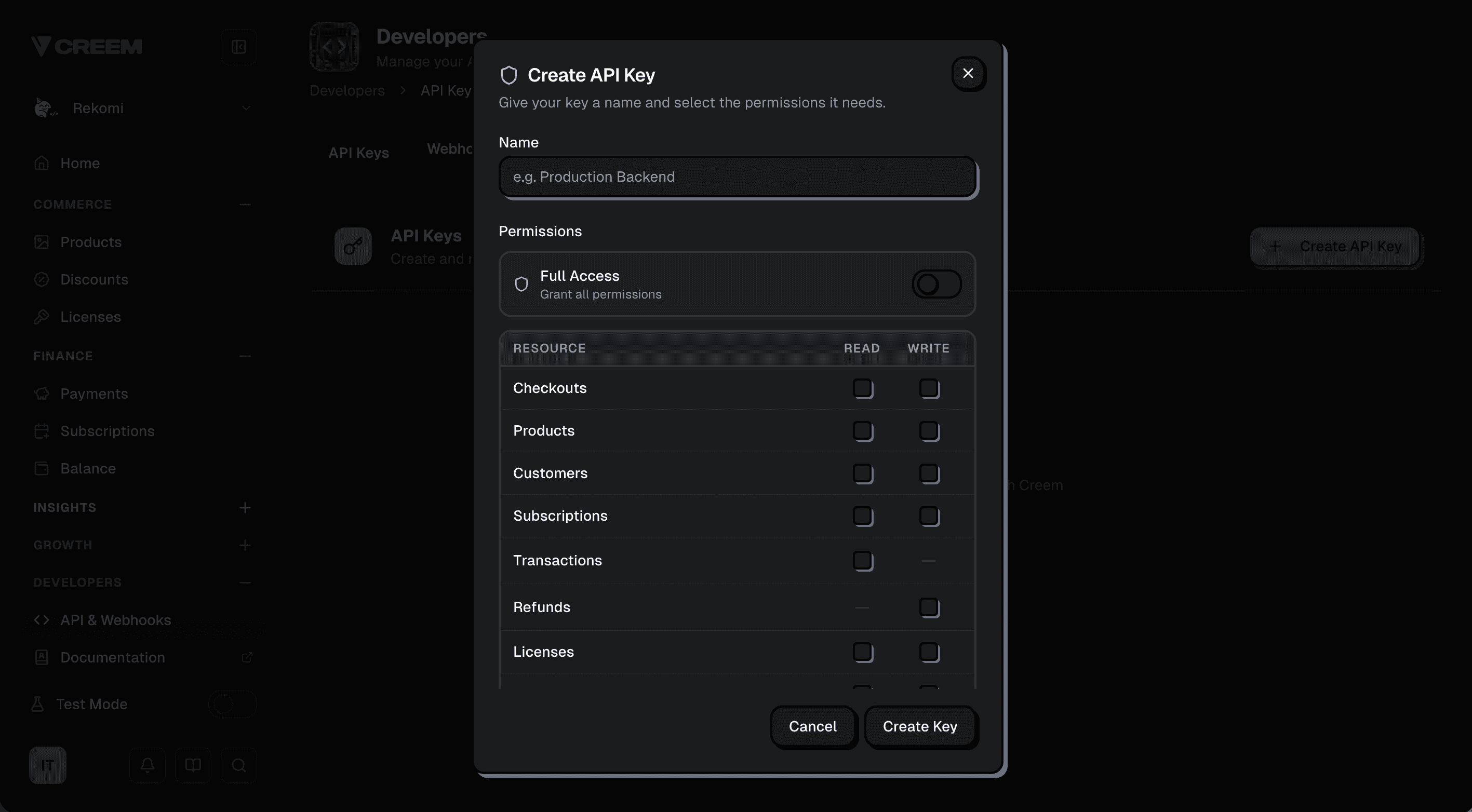The width and height of the screenshot is (1472, 812).
Task: Check Read for Transactions
Action: point(863,561)
